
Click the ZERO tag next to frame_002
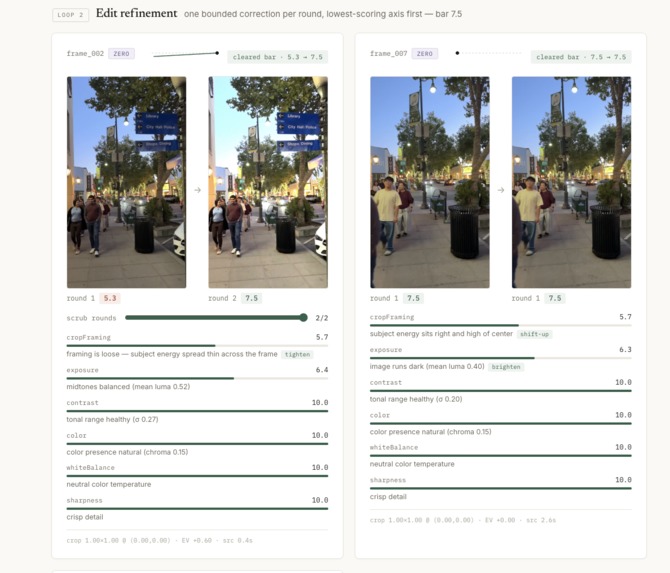pos(121,54)
